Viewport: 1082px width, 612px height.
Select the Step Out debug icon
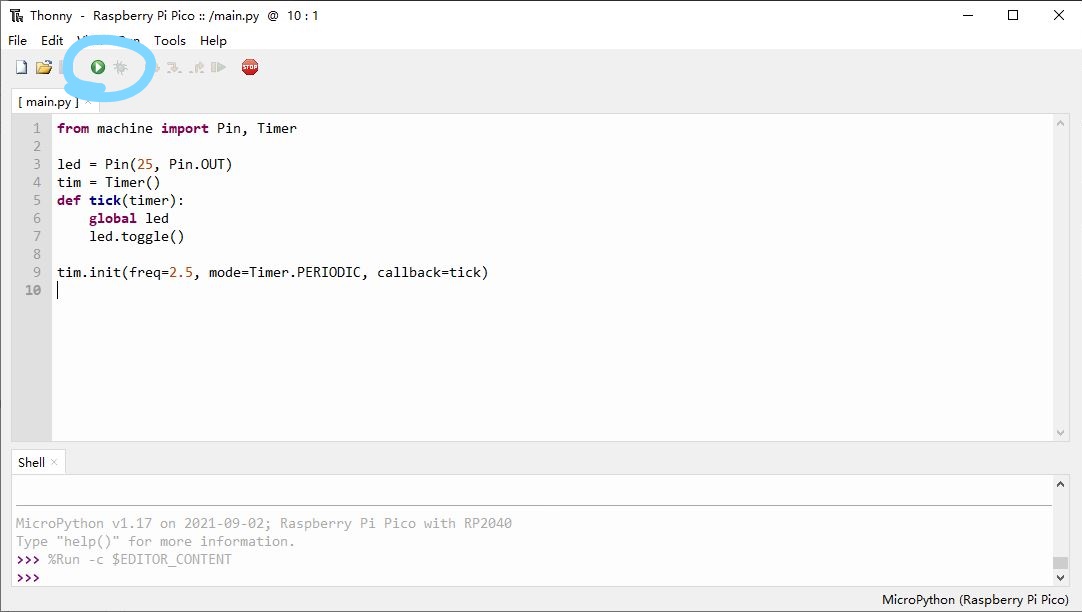196,67
